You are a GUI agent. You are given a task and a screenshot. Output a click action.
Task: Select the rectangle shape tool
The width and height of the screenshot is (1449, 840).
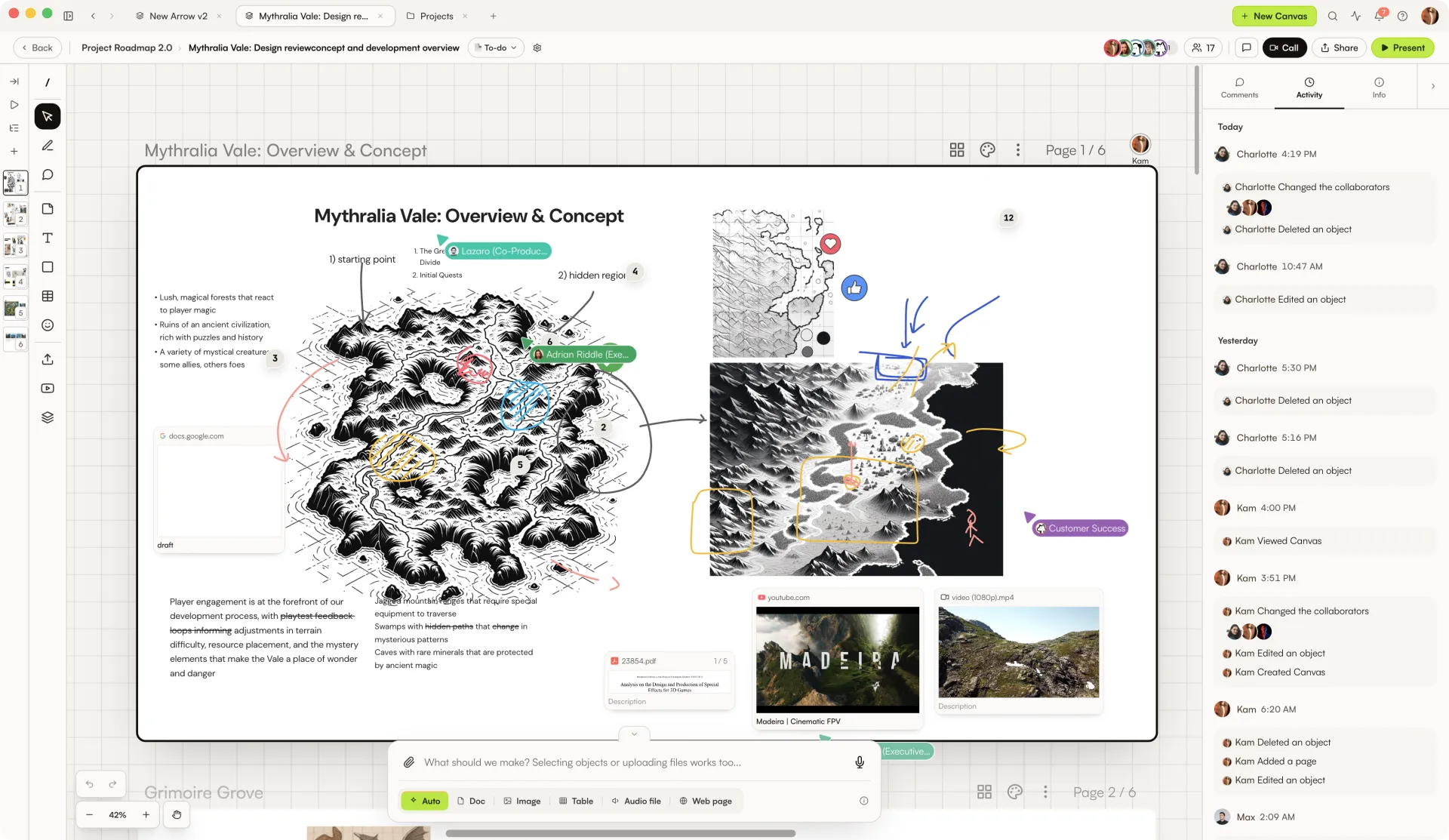48,267
